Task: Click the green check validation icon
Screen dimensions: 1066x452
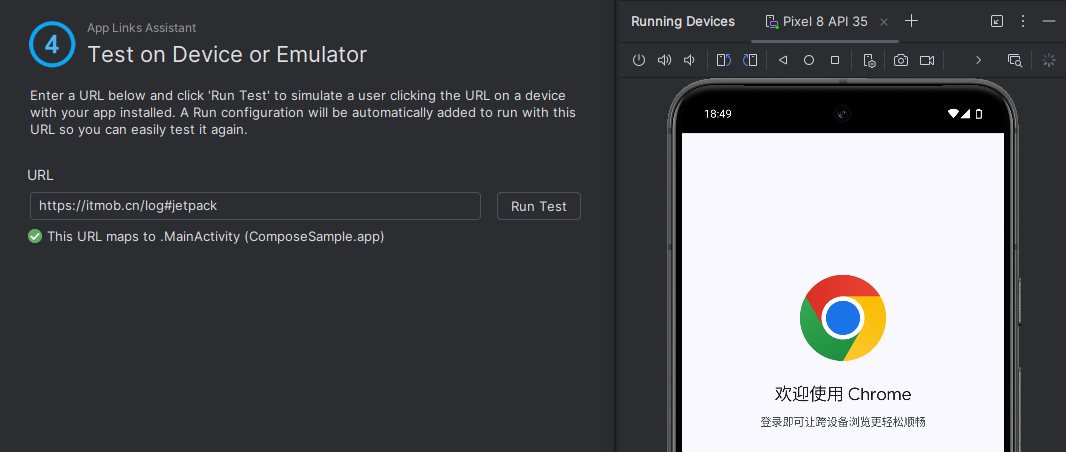Action: [x=35, y=237]
